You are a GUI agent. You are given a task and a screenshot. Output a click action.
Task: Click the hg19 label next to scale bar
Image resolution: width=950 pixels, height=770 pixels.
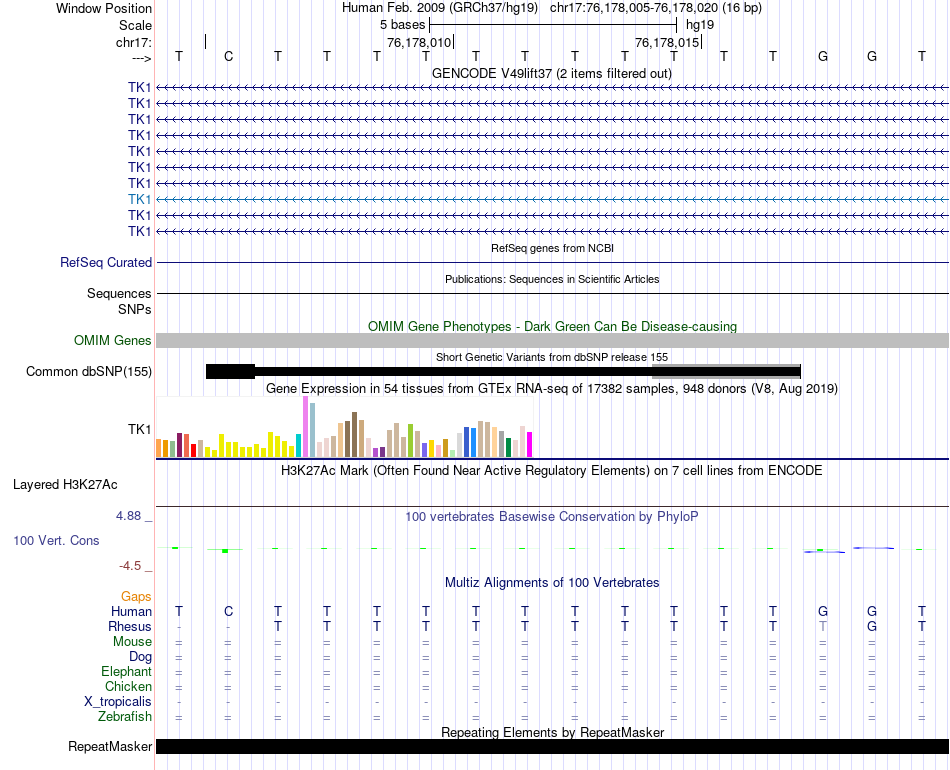coord(700,25)
